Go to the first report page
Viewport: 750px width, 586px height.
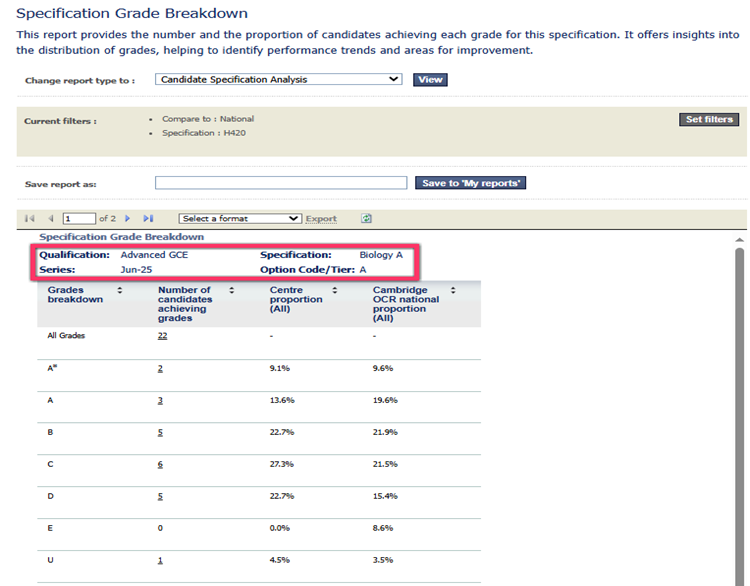click(x=30, y=218)
